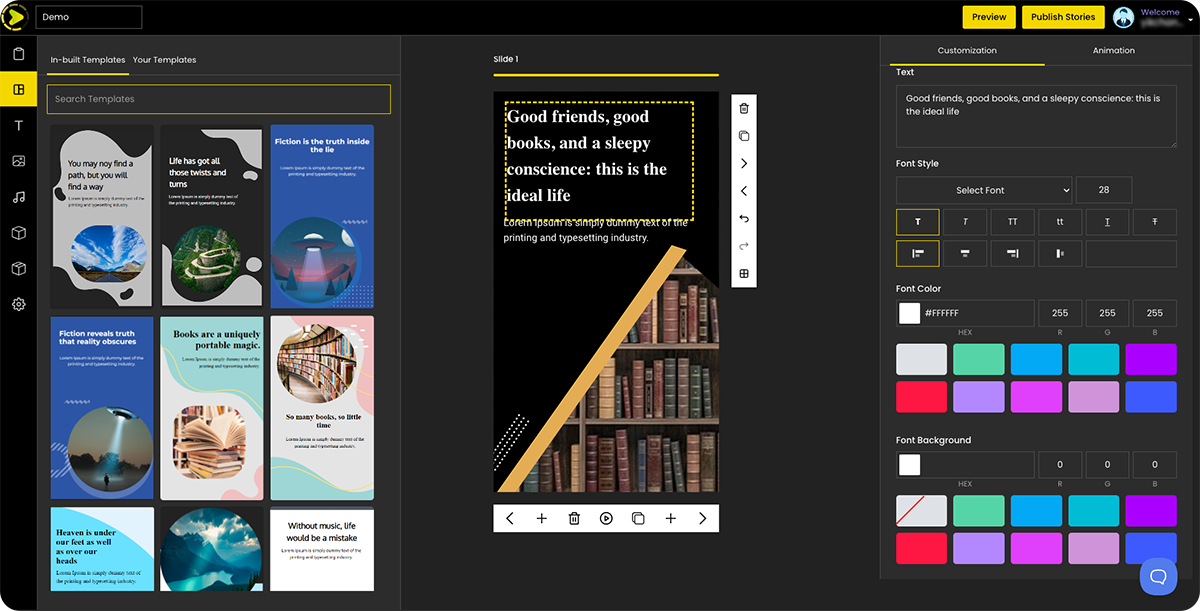Toggle underline text style

[1107, 222]
